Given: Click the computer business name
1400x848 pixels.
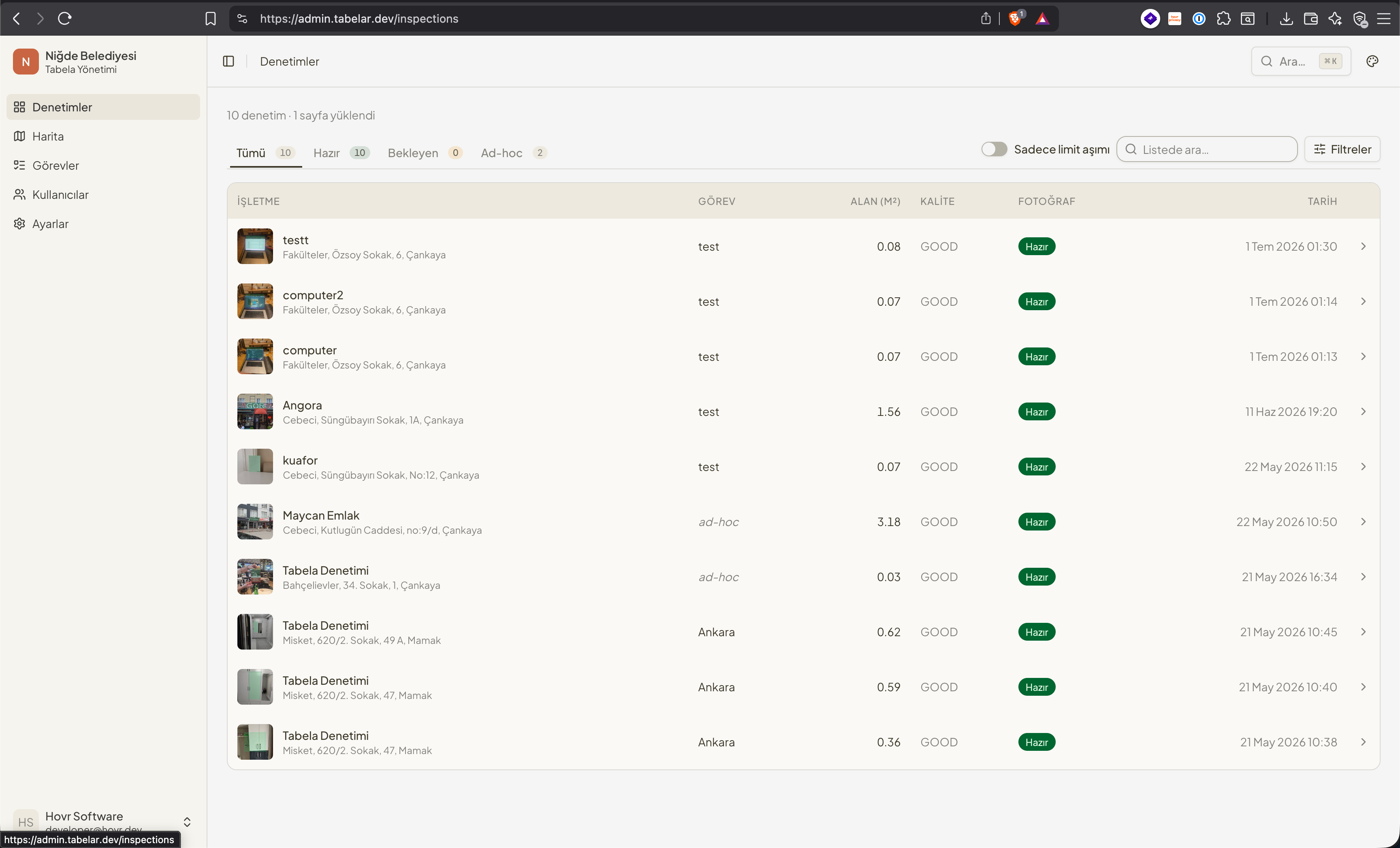Looking at the screenshot, I should click(309, 350).
